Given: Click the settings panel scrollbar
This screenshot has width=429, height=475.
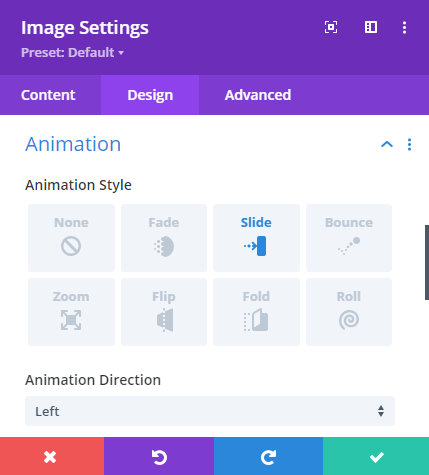Looking at the screenshot, I should (427, 262).
